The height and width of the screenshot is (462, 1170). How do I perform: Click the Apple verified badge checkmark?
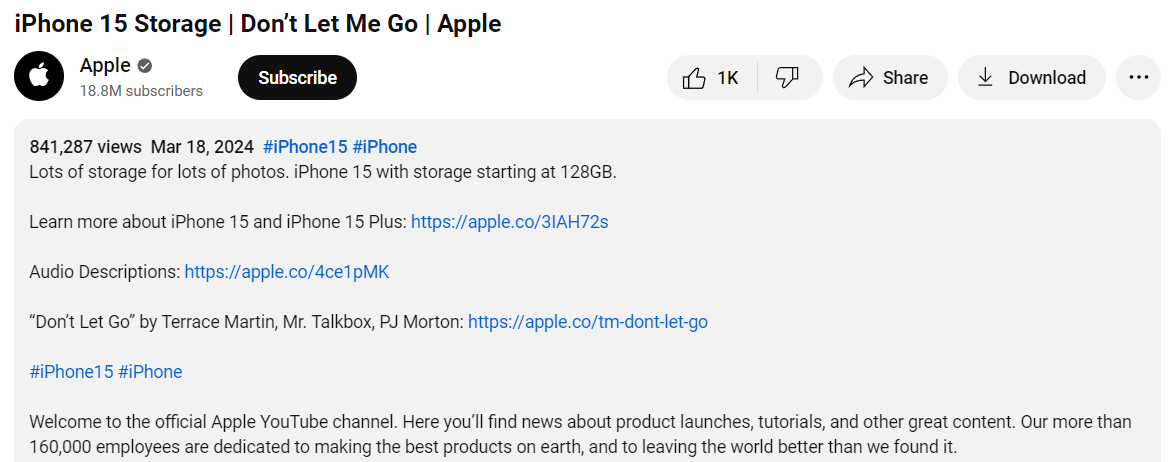[x=145, y=66]
